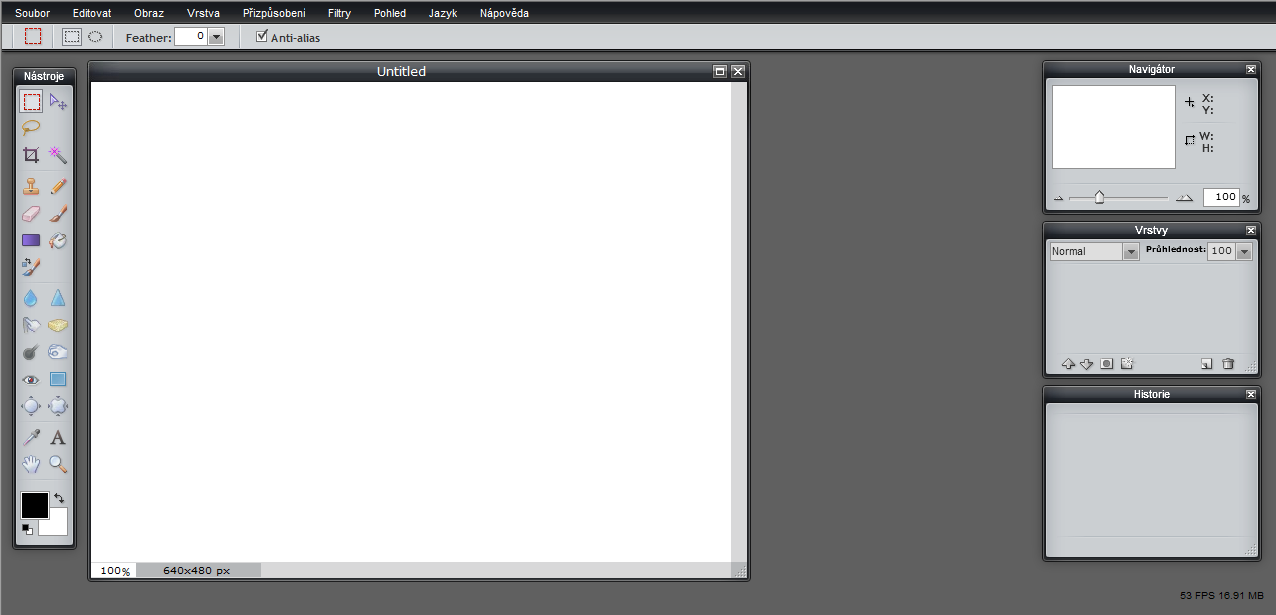The width and height of the screenshot is (1276, 615).
Task: Choose rectangular marquee shape in options bar
Action: coord(72,36)
